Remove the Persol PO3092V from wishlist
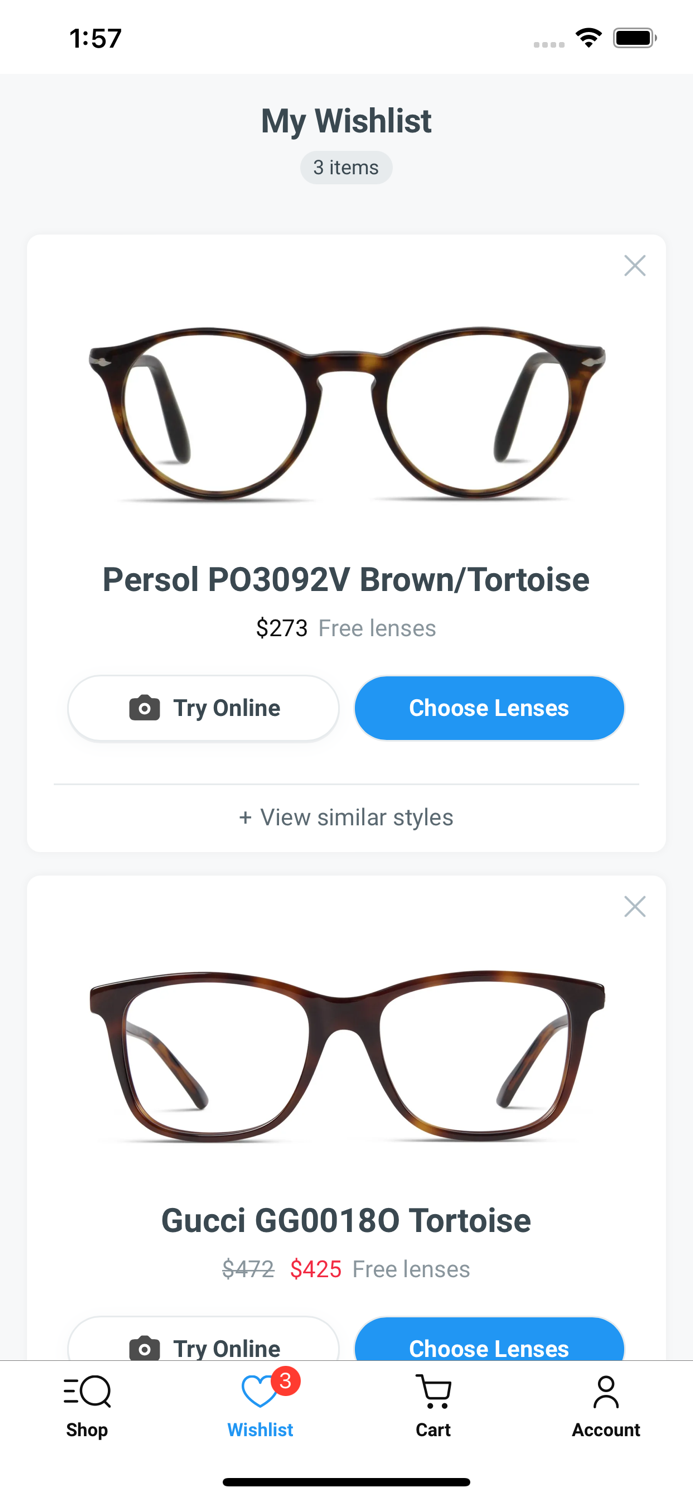 [x=635, y=265]
